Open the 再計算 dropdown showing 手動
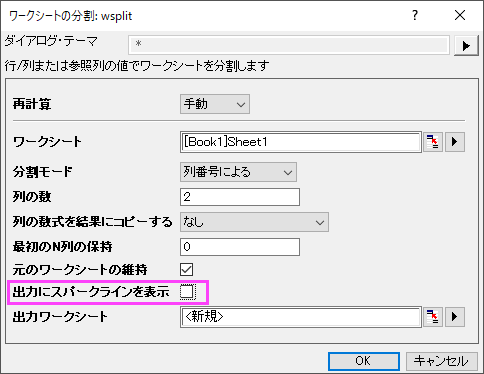The width and height of the screenshot is (484, 374). pyautogui.click(x=215, y=104)
